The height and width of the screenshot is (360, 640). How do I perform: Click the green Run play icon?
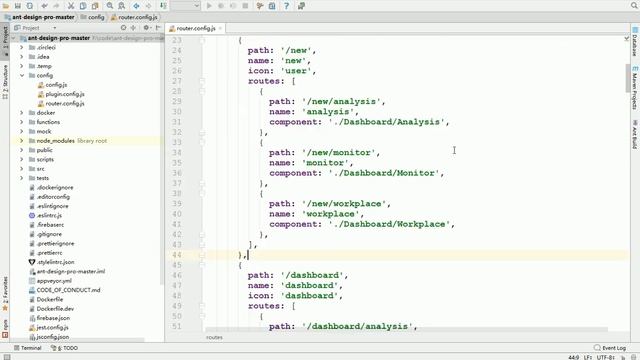click(209, 6)
